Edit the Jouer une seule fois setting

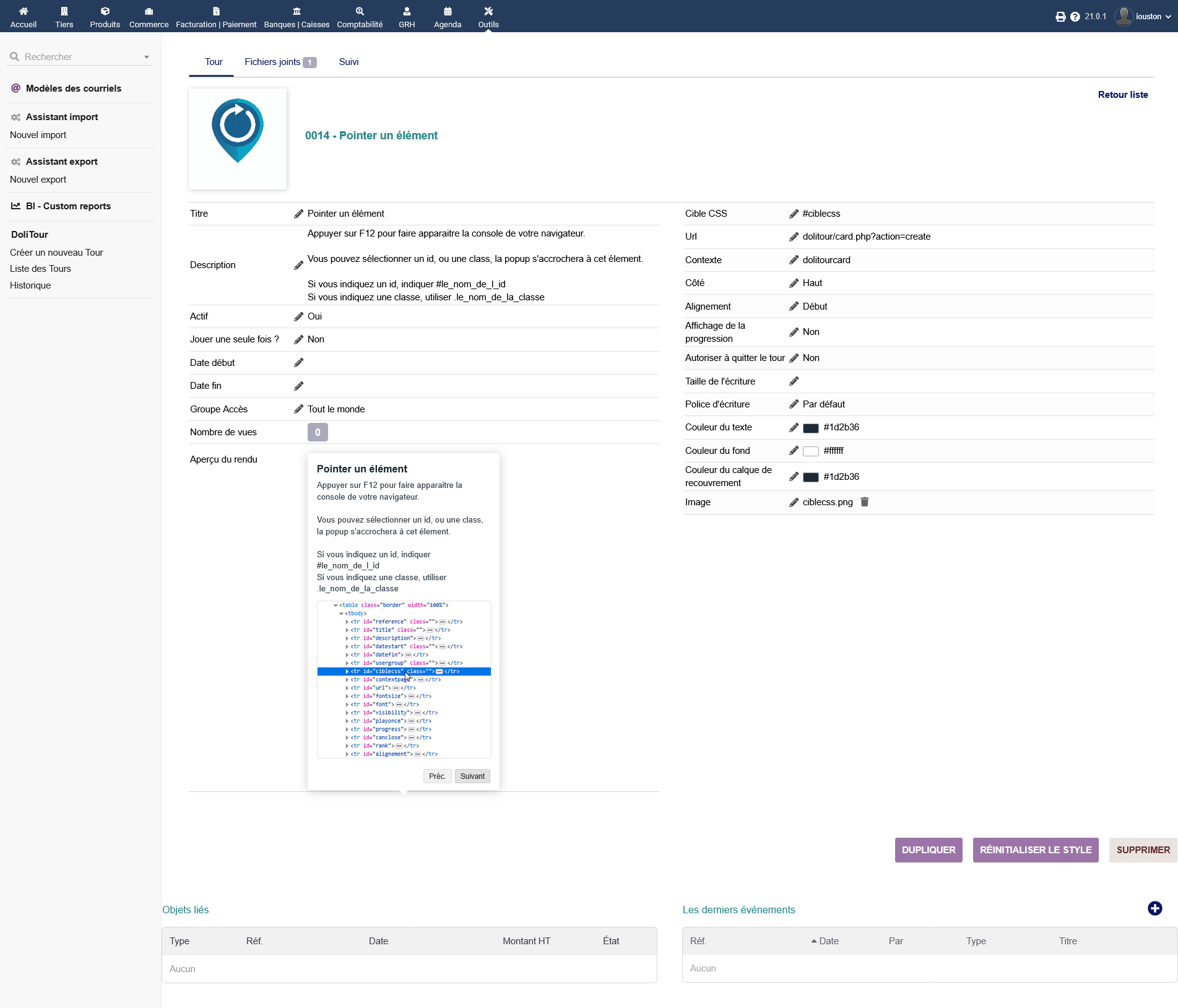click(298, 339)
